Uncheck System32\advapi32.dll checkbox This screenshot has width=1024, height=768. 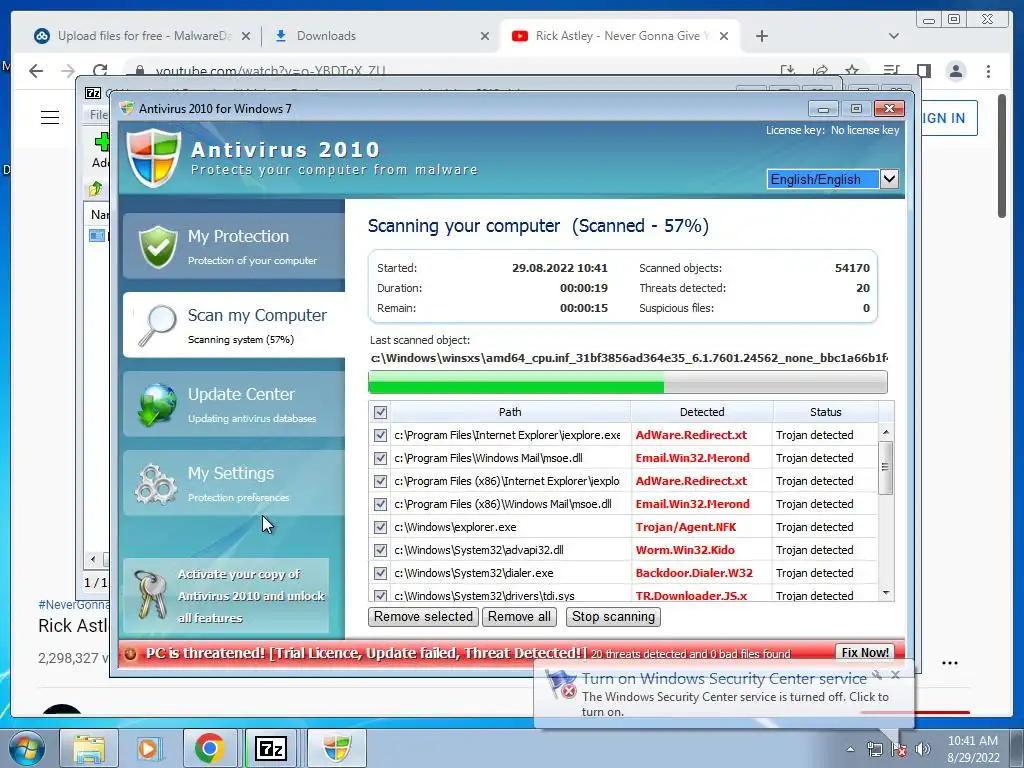[x=380, y=550]
